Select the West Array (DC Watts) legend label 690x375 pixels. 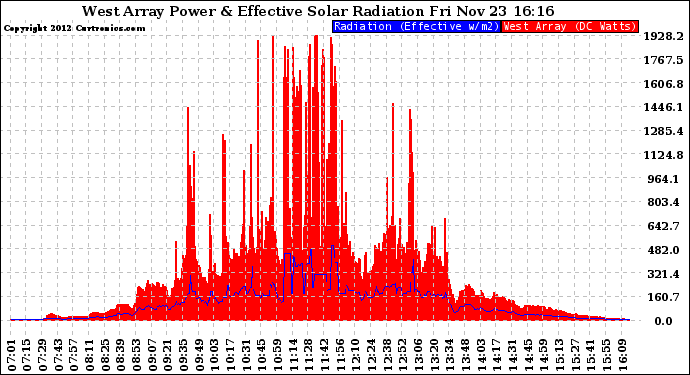coord(570,26)
